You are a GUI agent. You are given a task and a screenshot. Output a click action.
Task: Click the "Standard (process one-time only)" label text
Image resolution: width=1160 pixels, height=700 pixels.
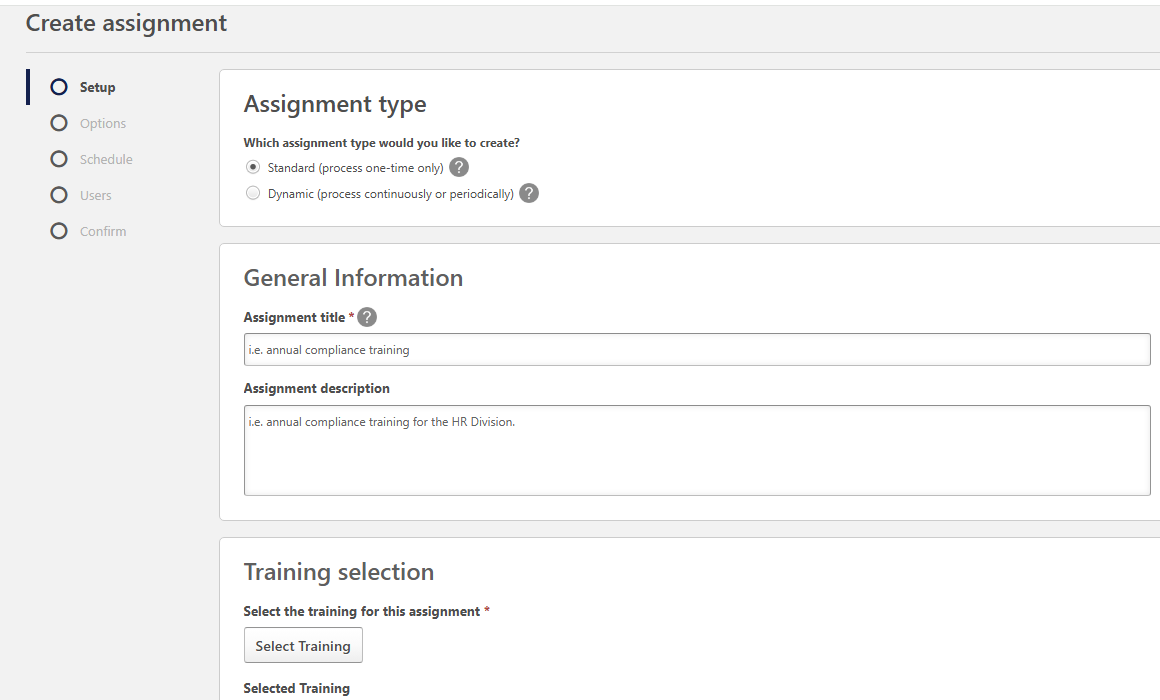tap(355, 168)
